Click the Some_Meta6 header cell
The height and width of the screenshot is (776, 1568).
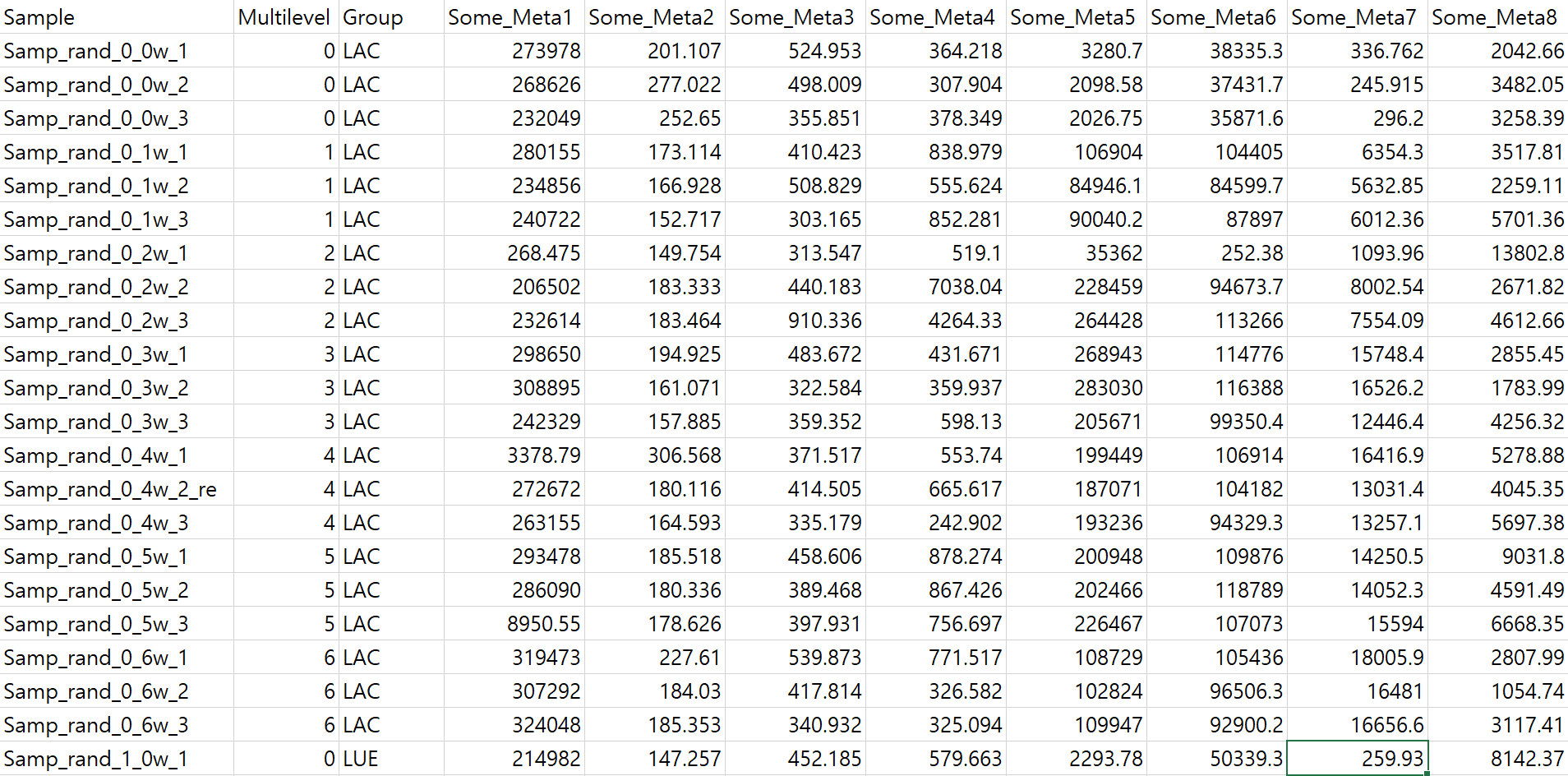[1217, 17]
